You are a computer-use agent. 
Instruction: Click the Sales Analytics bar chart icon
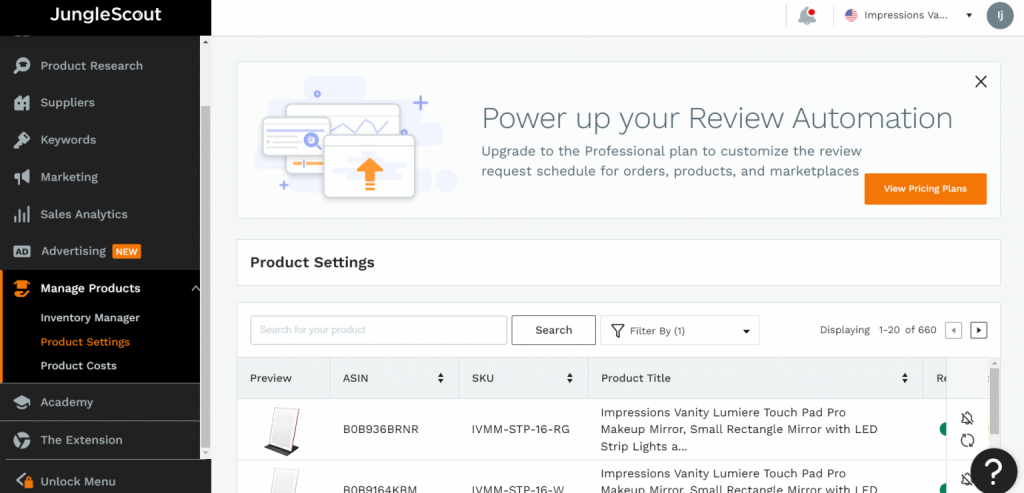(x=22, y=214)
